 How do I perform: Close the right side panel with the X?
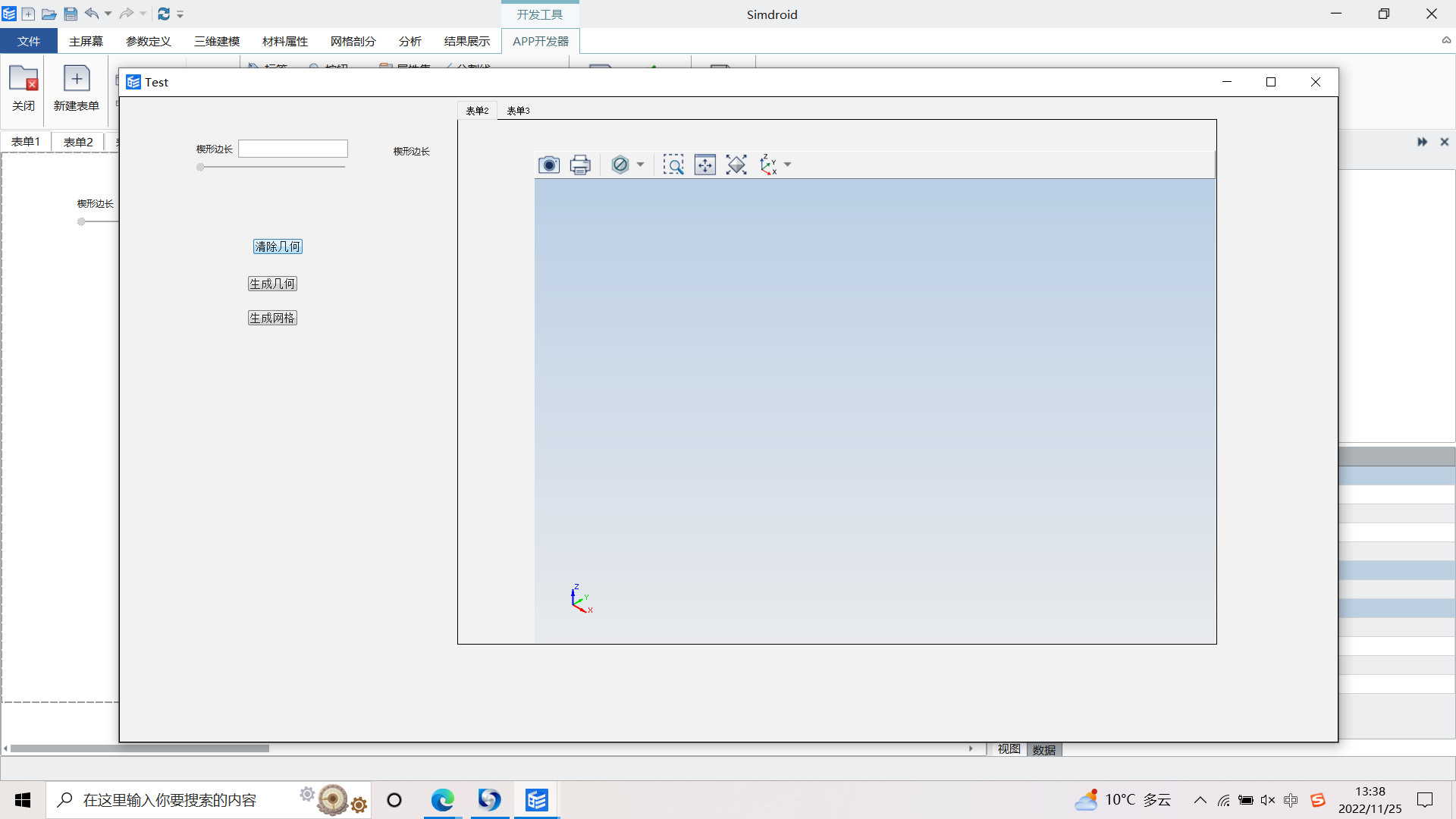point(1445,142)
